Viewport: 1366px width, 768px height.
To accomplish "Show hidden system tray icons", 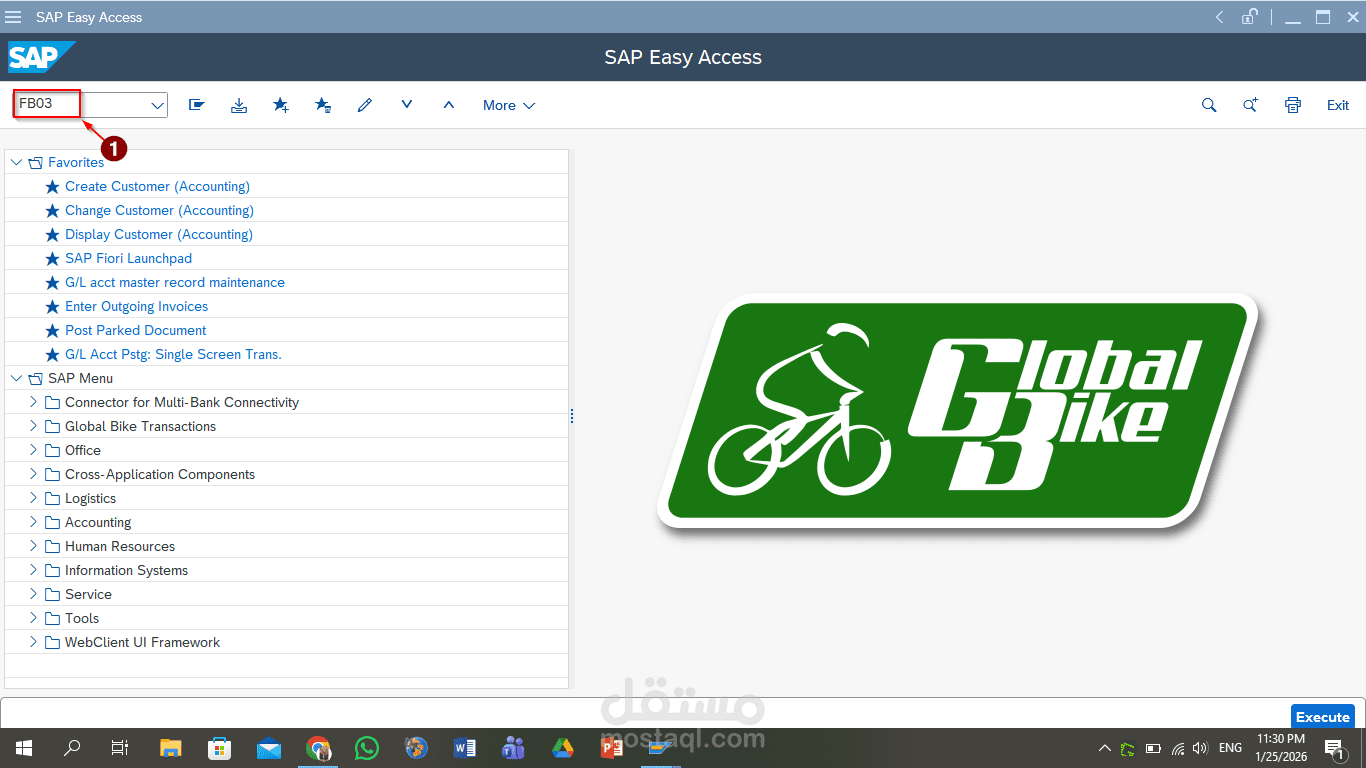I will tap(1104, 748).
